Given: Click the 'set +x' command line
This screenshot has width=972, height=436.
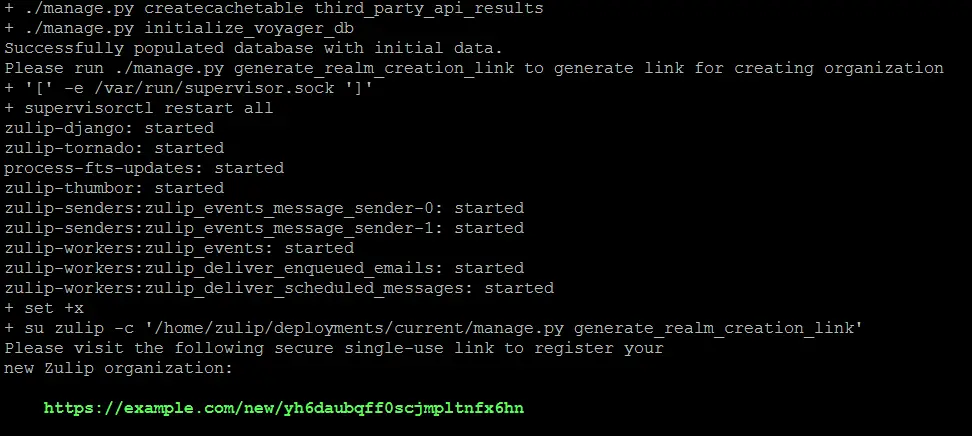Looking at the screenshot, I should pos(44,308).
